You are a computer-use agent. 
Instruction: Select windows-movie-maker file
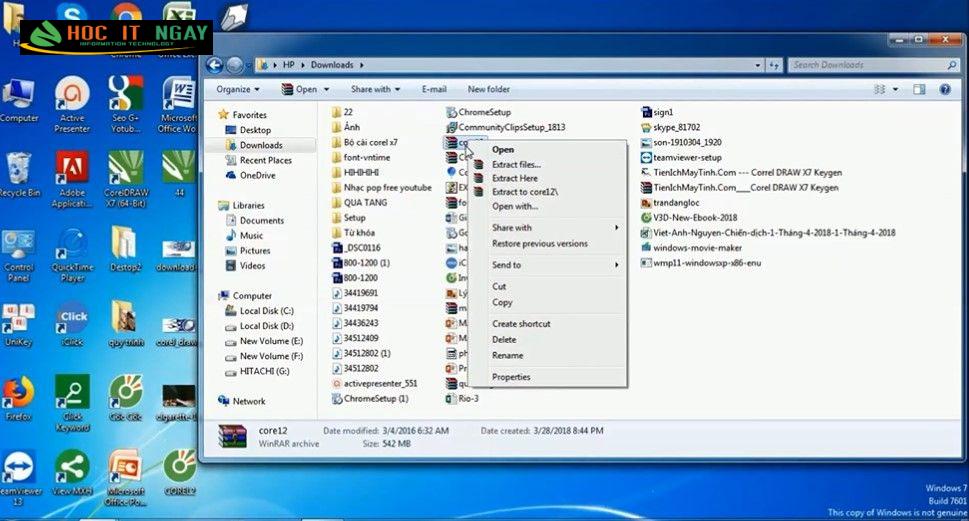tap(697, 248)
